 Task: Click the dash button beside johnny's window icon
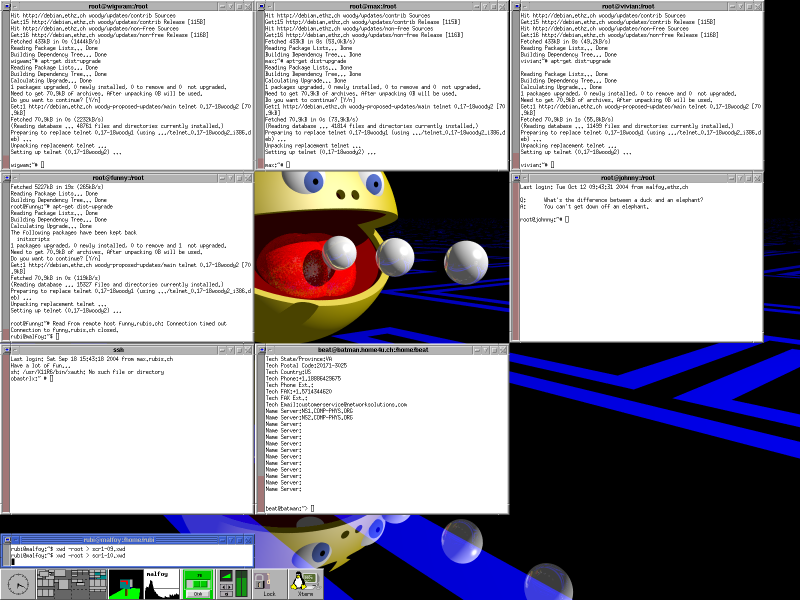pyautogui.click(x=525, y=178)
